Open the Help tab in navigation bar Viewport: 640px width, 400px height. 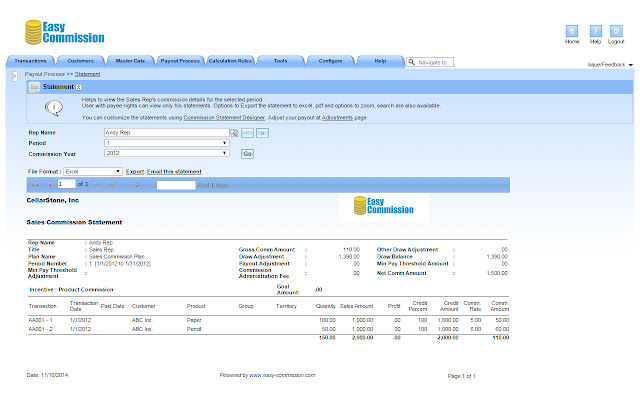pyautogui.click(x=380, y=61)
